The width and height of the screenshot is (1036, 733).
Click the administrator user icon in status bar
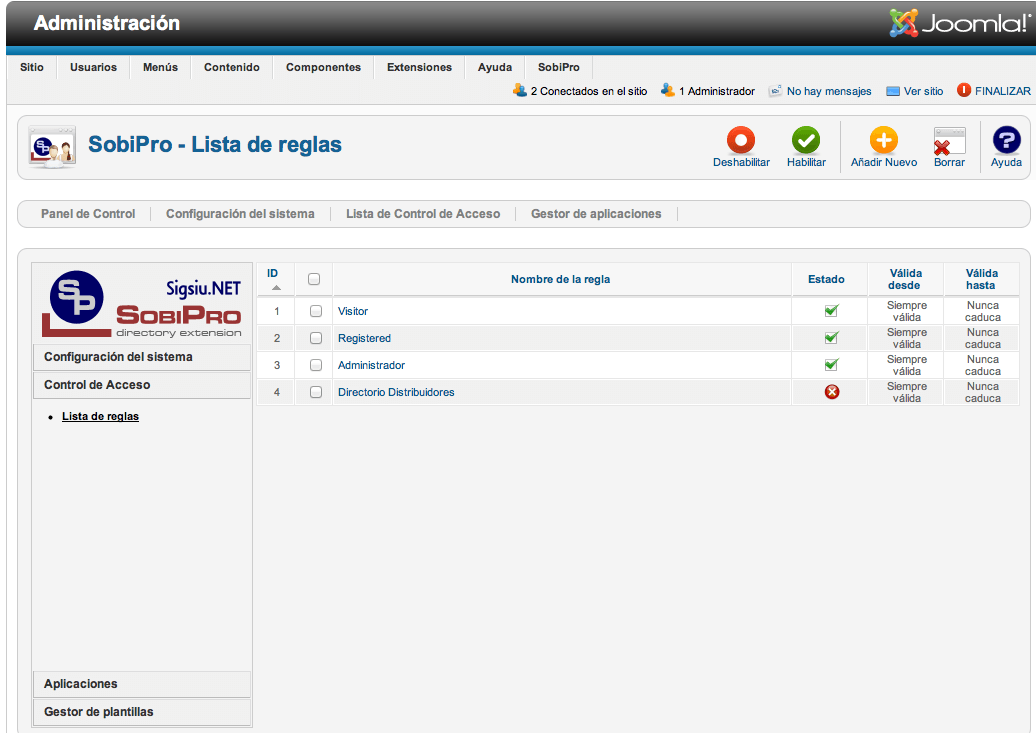click(668, 91)
